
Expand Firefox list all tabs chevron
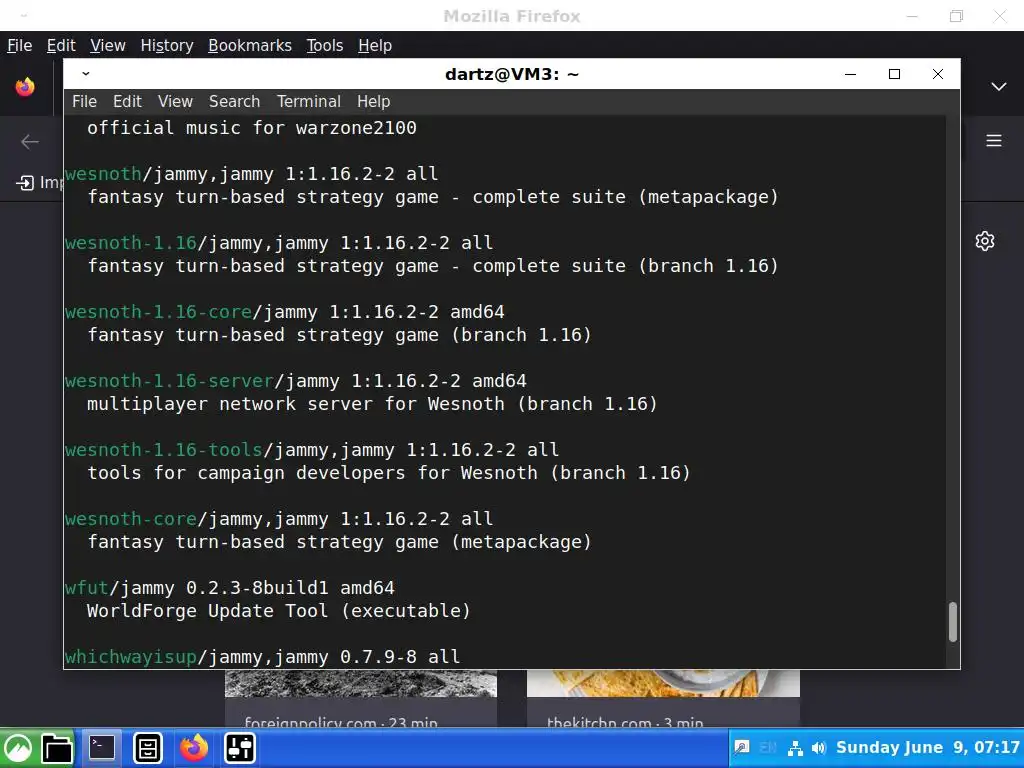999,87
